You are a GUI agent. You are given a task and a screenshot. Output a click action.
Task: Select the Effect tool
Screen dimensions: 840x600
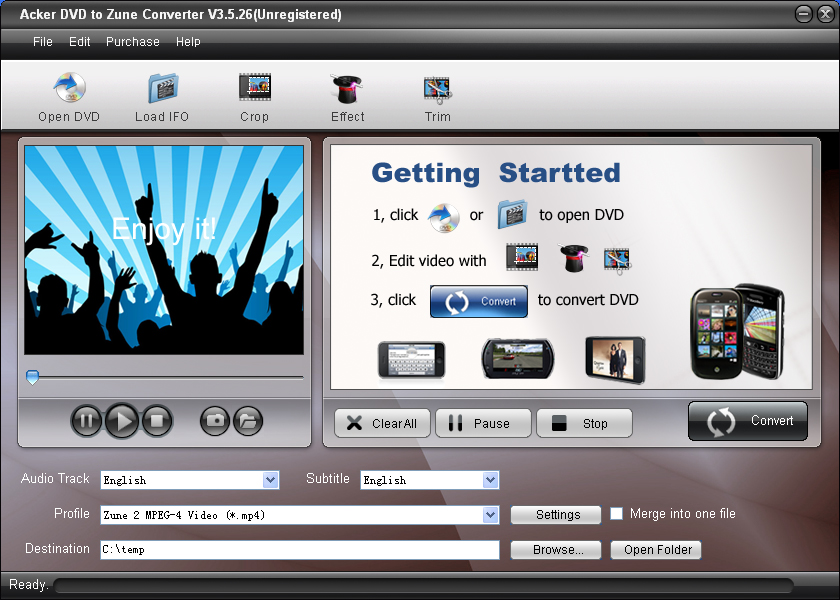coord(346,95)
